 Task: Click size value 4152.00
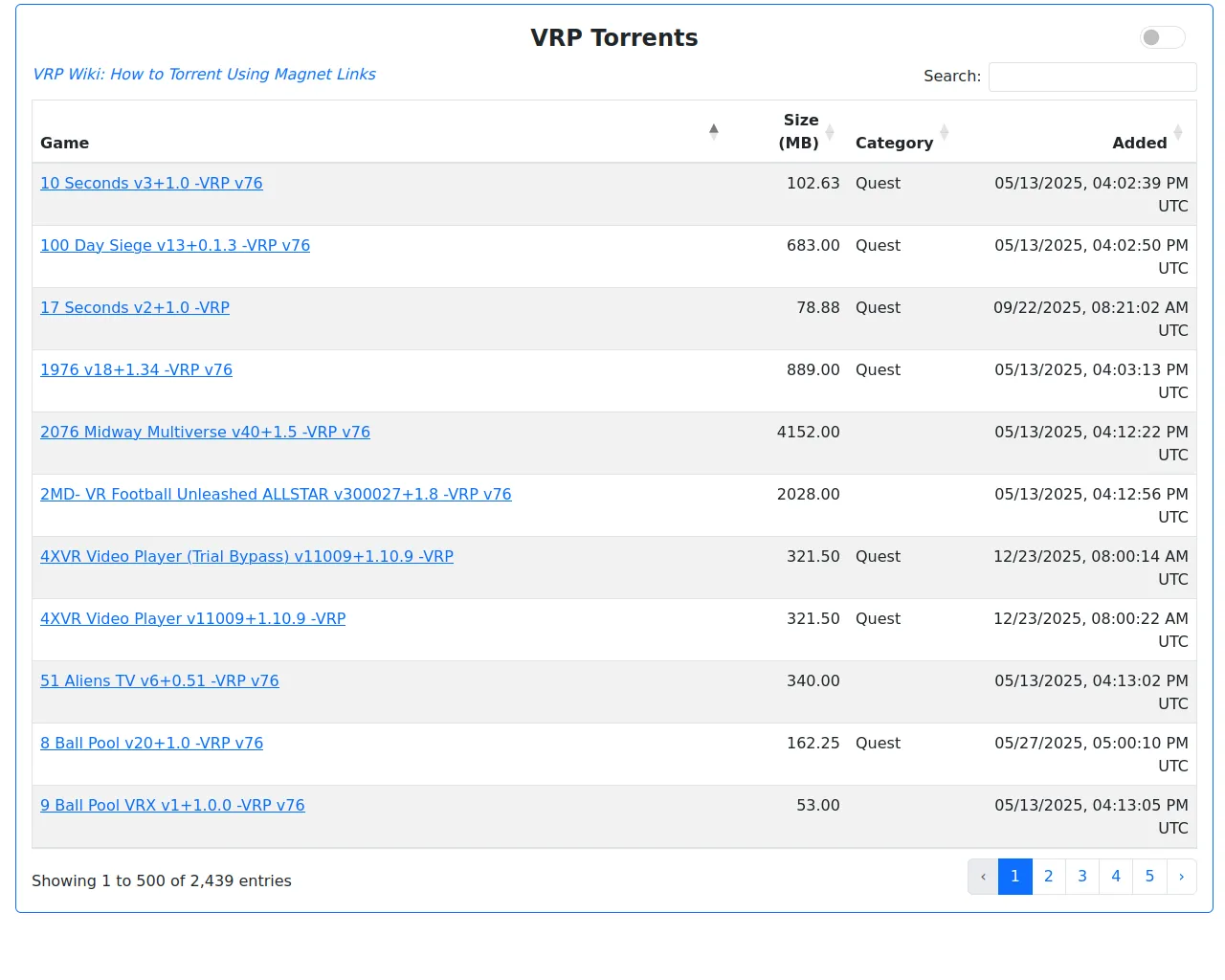pyautogui.click(x=809, y=432)
